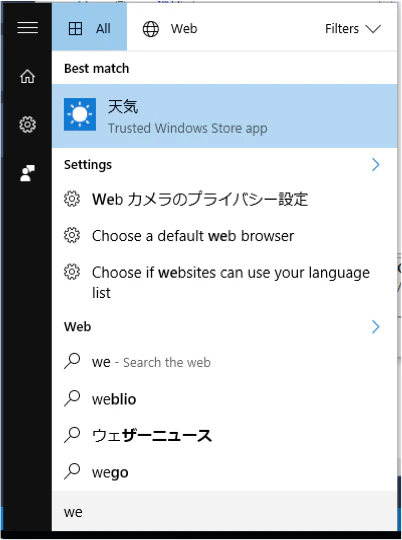402x540 pixels.
Task: Select the wego search suggestion
Action: (225, 472)
